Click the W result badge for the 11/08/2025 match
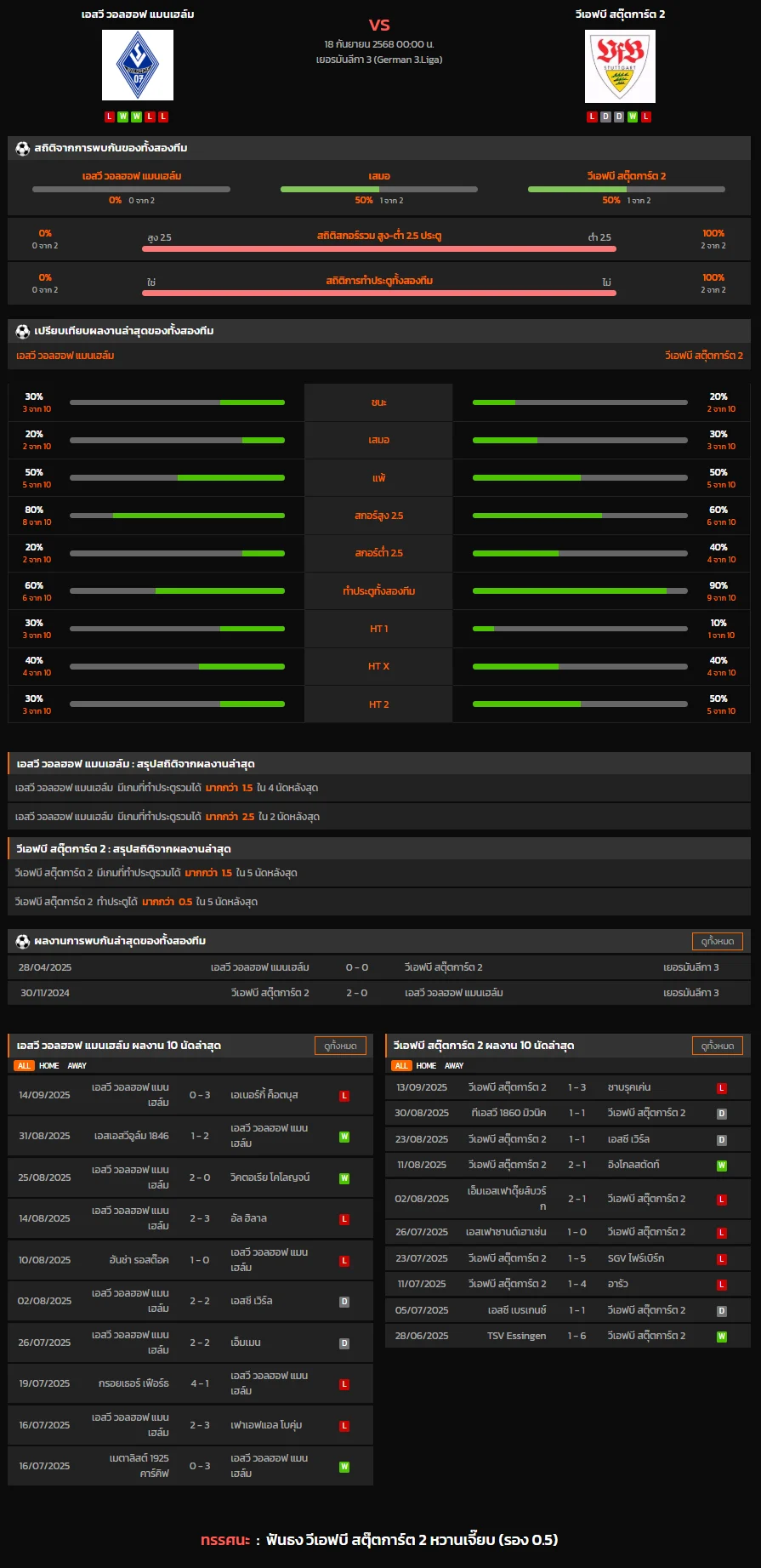 [722, 1166]
